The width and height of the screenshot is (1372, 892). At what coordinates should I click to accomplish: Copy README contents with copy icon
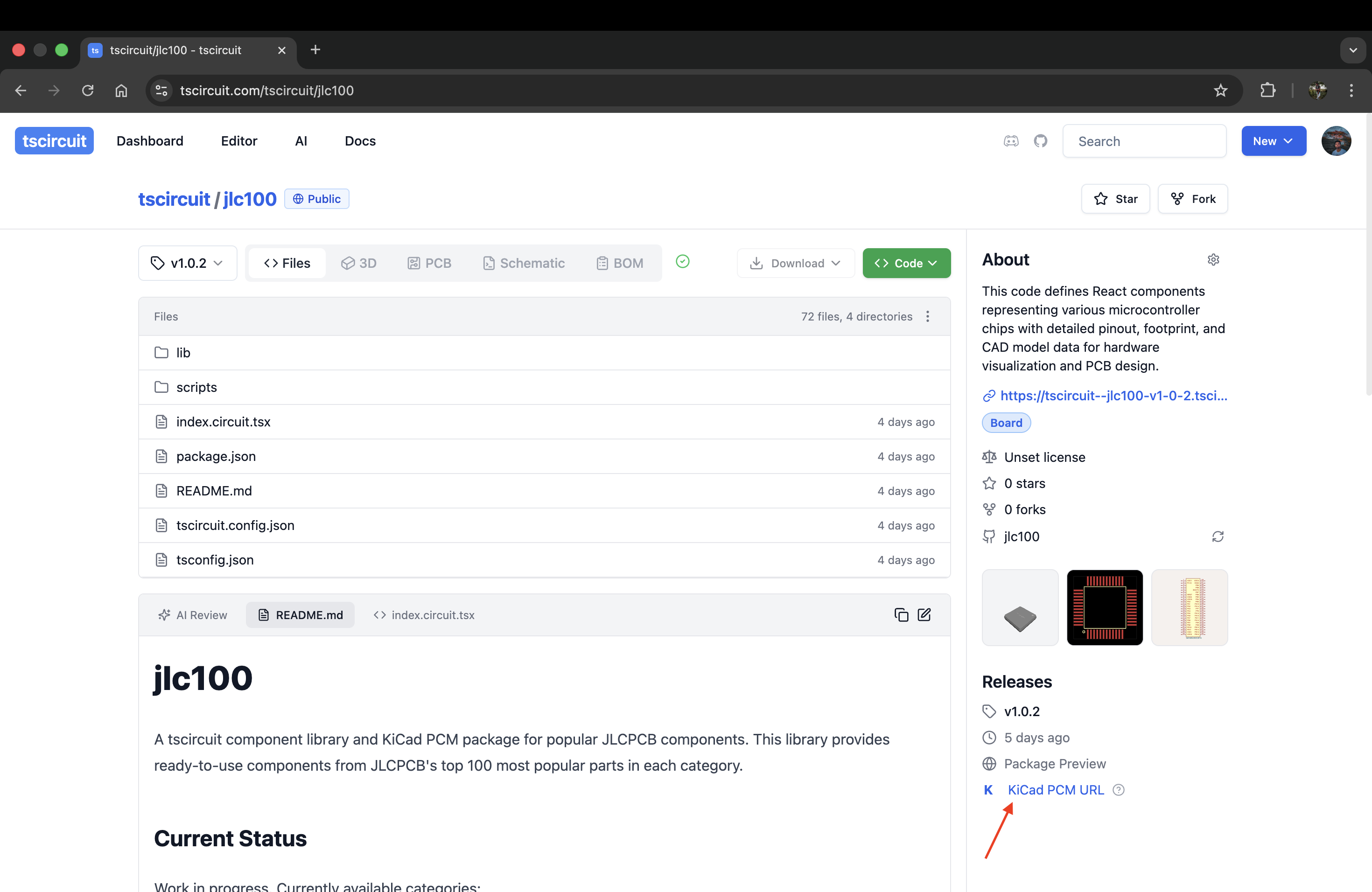(901, 615)
